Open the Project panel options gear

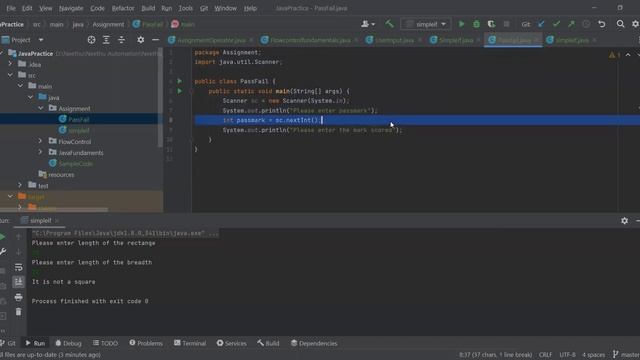(140, 40)
